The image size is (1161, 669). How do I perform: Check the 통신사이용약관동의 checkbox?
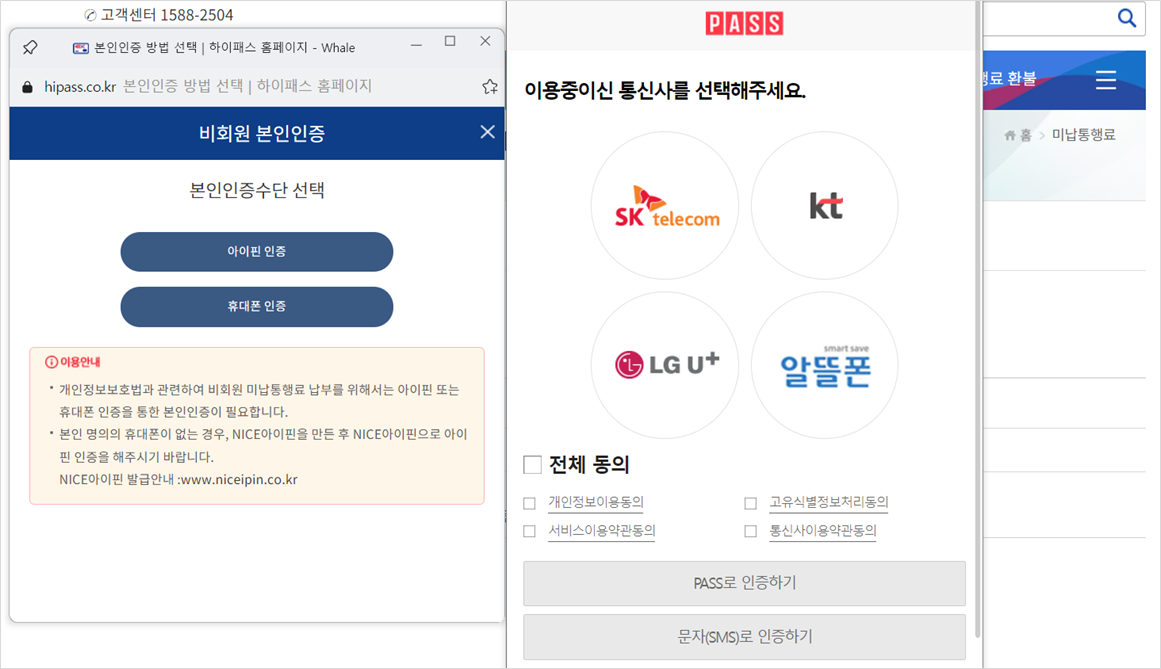[751, 531]
